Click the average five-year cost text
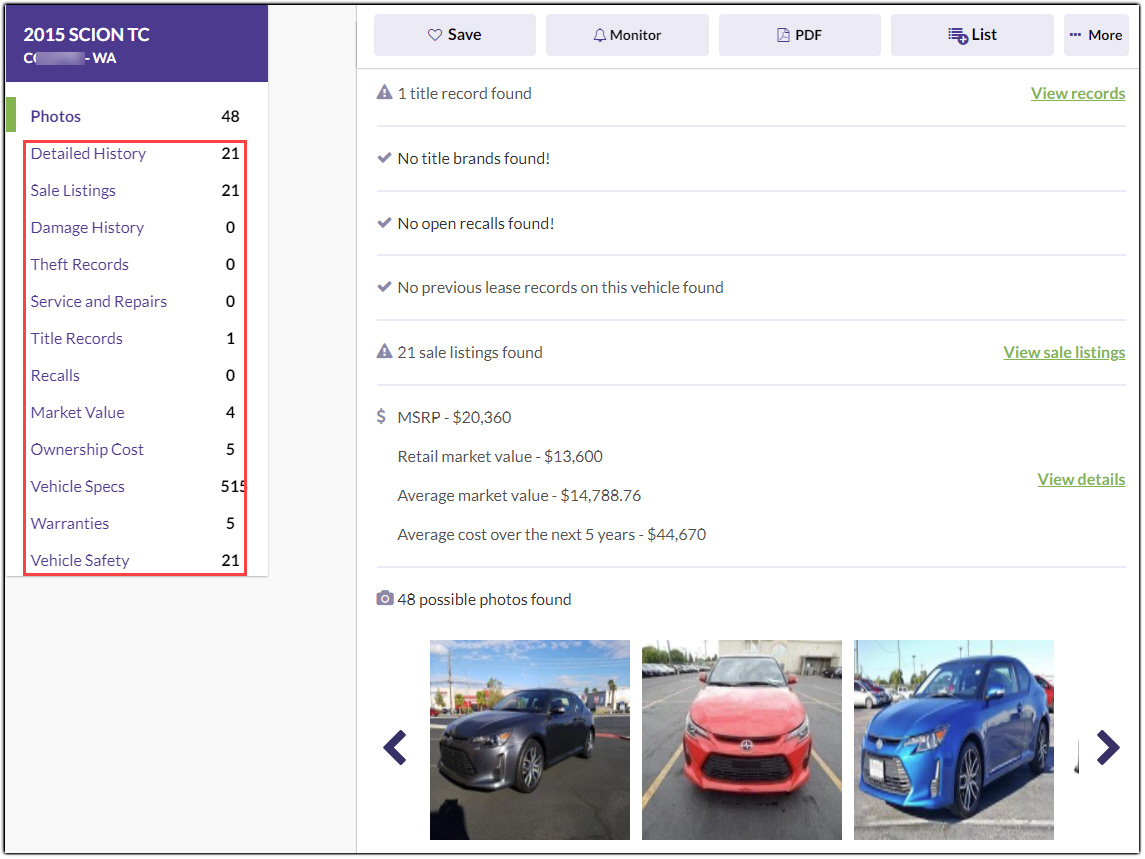 pos(551,535)
